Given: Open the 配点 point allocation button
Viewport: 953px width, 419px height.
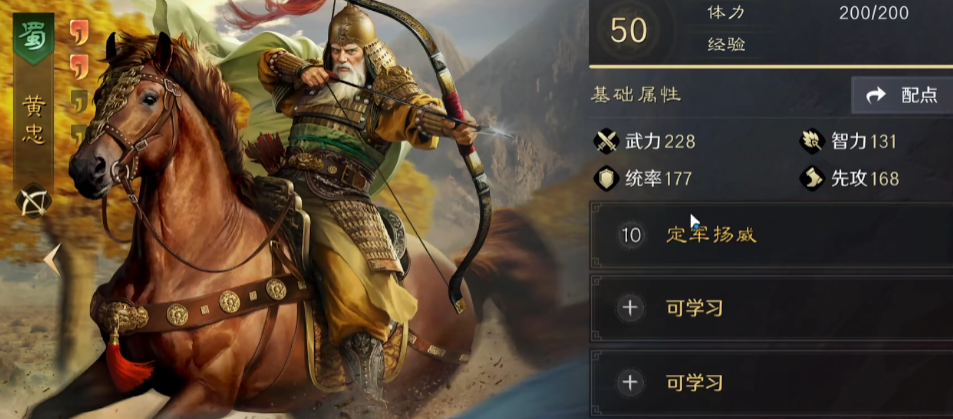Looking at the screenshot, I should pyautogui.click(x=902, y=95).
